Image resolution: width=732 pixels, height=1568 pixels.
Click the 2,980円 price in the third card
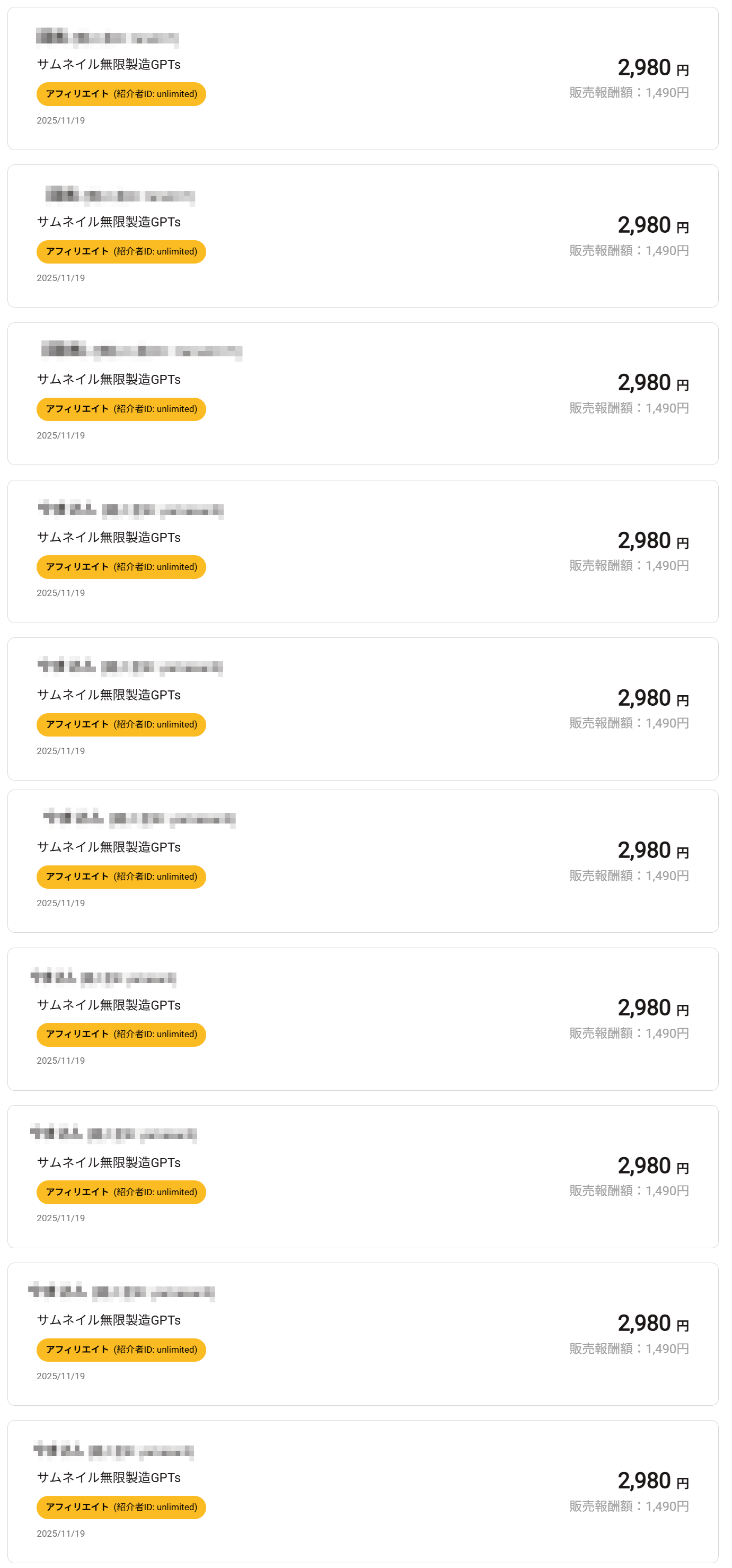(652, 383)
